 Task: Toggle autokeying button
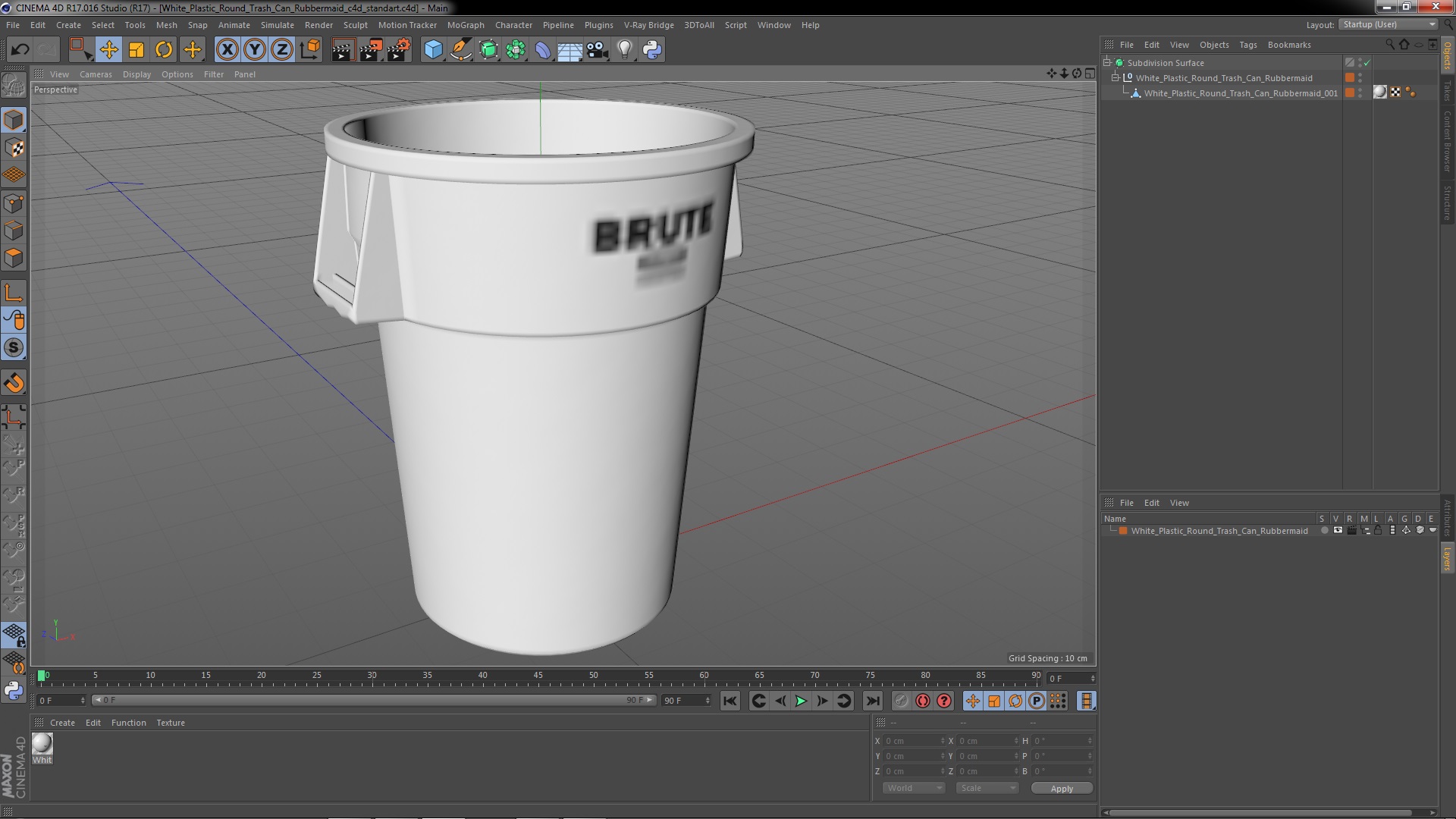click(922, 701)
